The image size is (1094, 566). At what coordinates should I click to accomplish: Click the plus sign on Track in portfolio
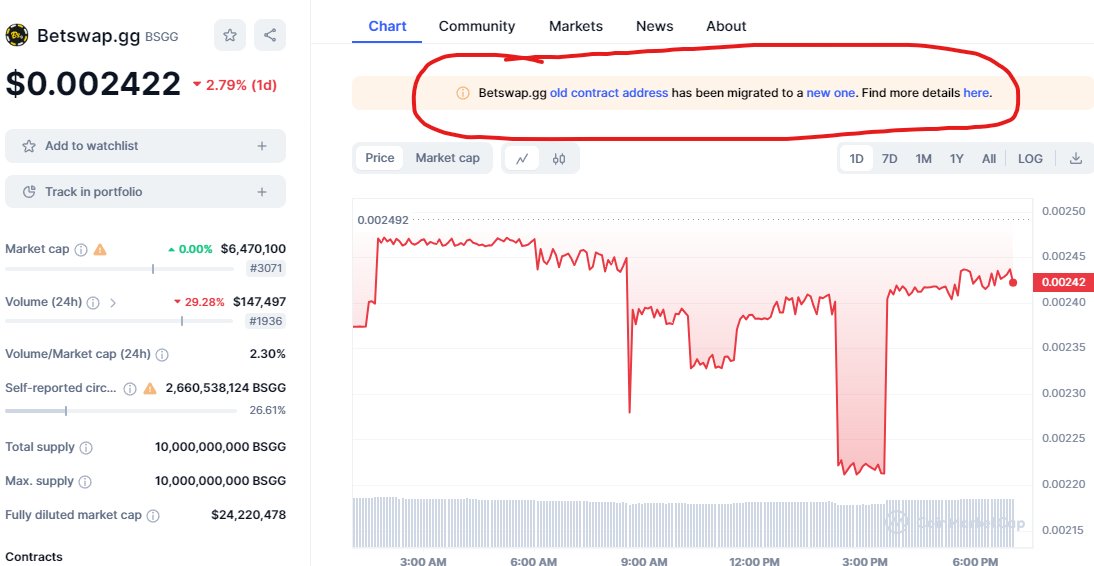coord(262,192)
